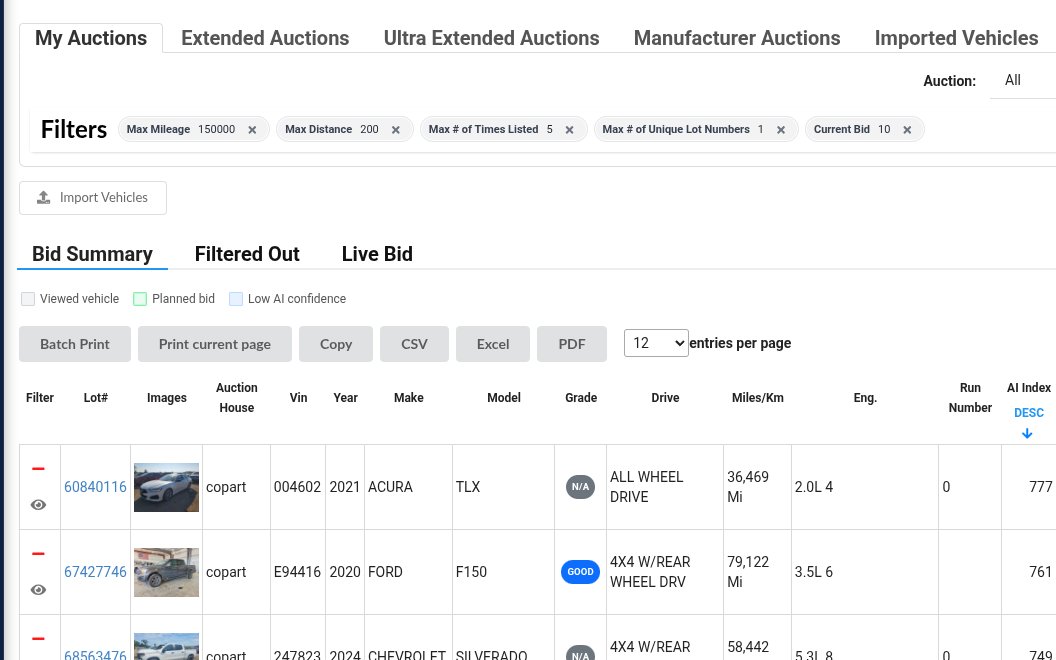
Task: Click the red minus icon for the Chevrolet Silverado row
Action: pyautogui.click(x=38, y=638)
